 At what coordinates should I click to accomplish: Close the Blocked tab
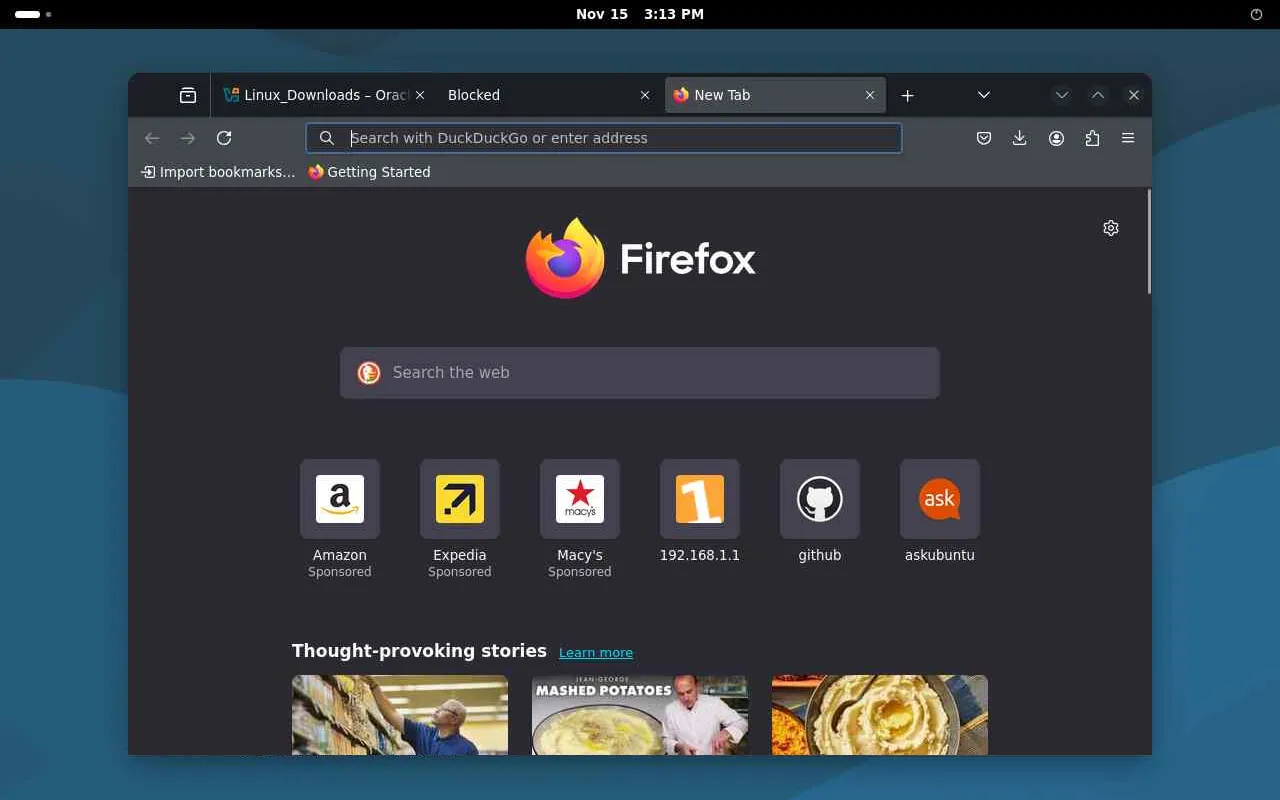(x=645, y=95)
